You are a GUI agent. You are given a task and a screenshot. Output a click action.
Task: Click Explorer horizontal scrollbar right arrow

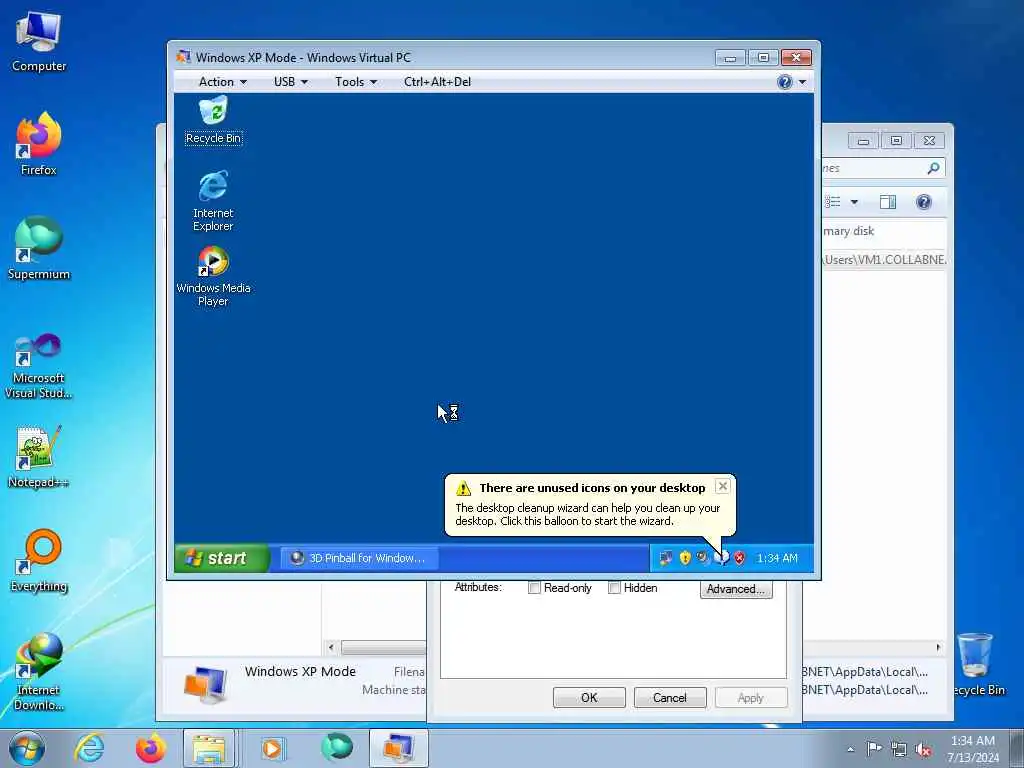coord(938,647)
